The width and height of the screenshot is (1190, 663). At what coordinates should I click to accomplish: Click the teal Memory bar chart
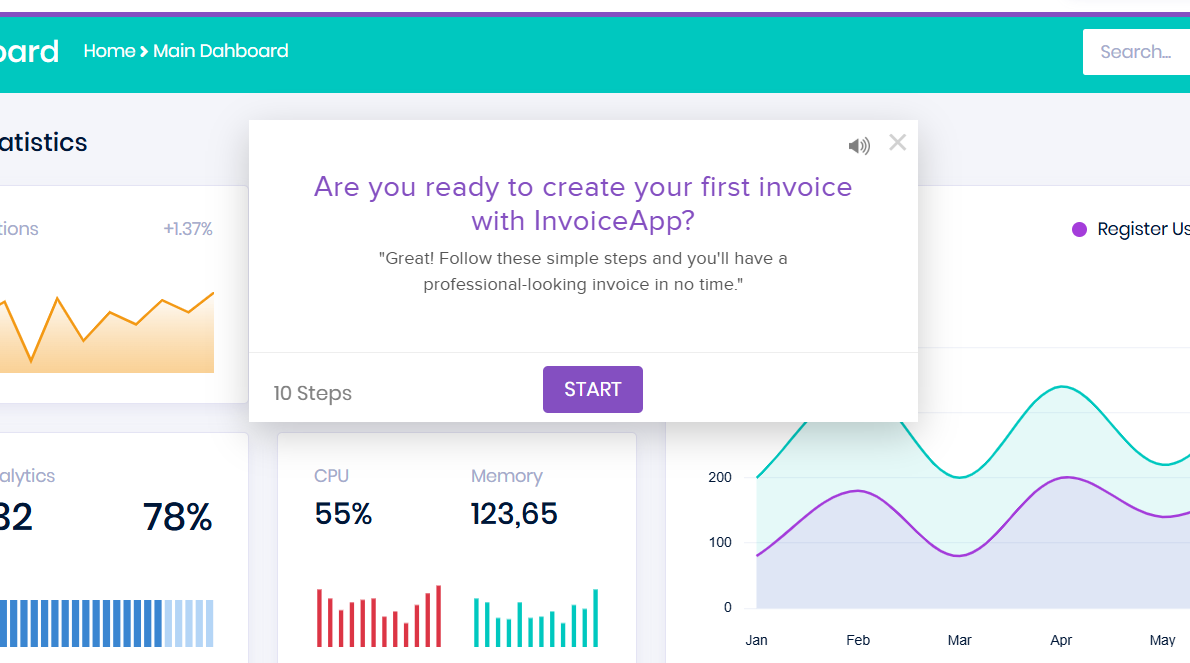(x=535, y=620)
